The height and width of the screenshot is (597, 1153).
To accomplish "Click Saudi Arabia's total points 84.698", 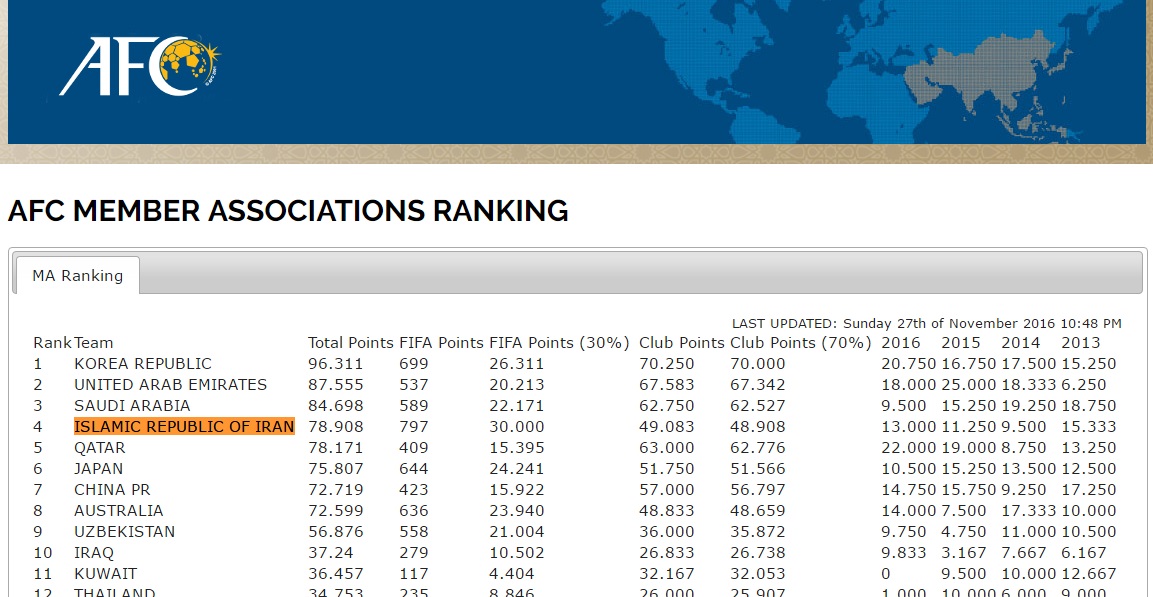I will (335, 406).
